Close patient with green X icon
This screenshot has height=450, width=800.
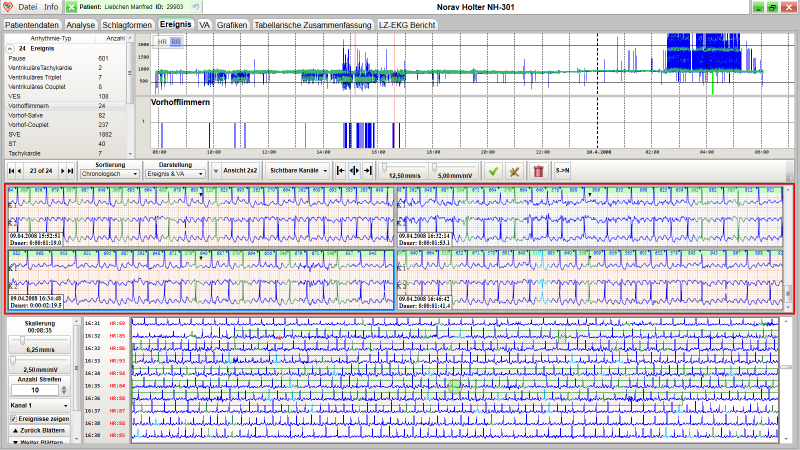[72, 7]
